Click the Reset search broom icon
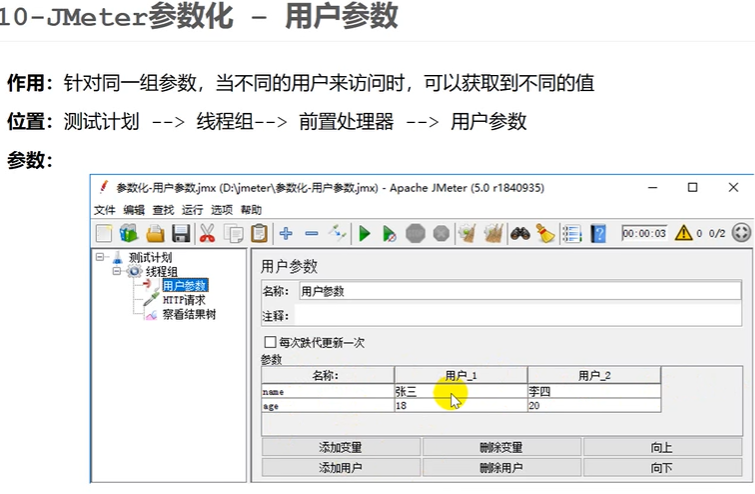 tap(546, 234)
